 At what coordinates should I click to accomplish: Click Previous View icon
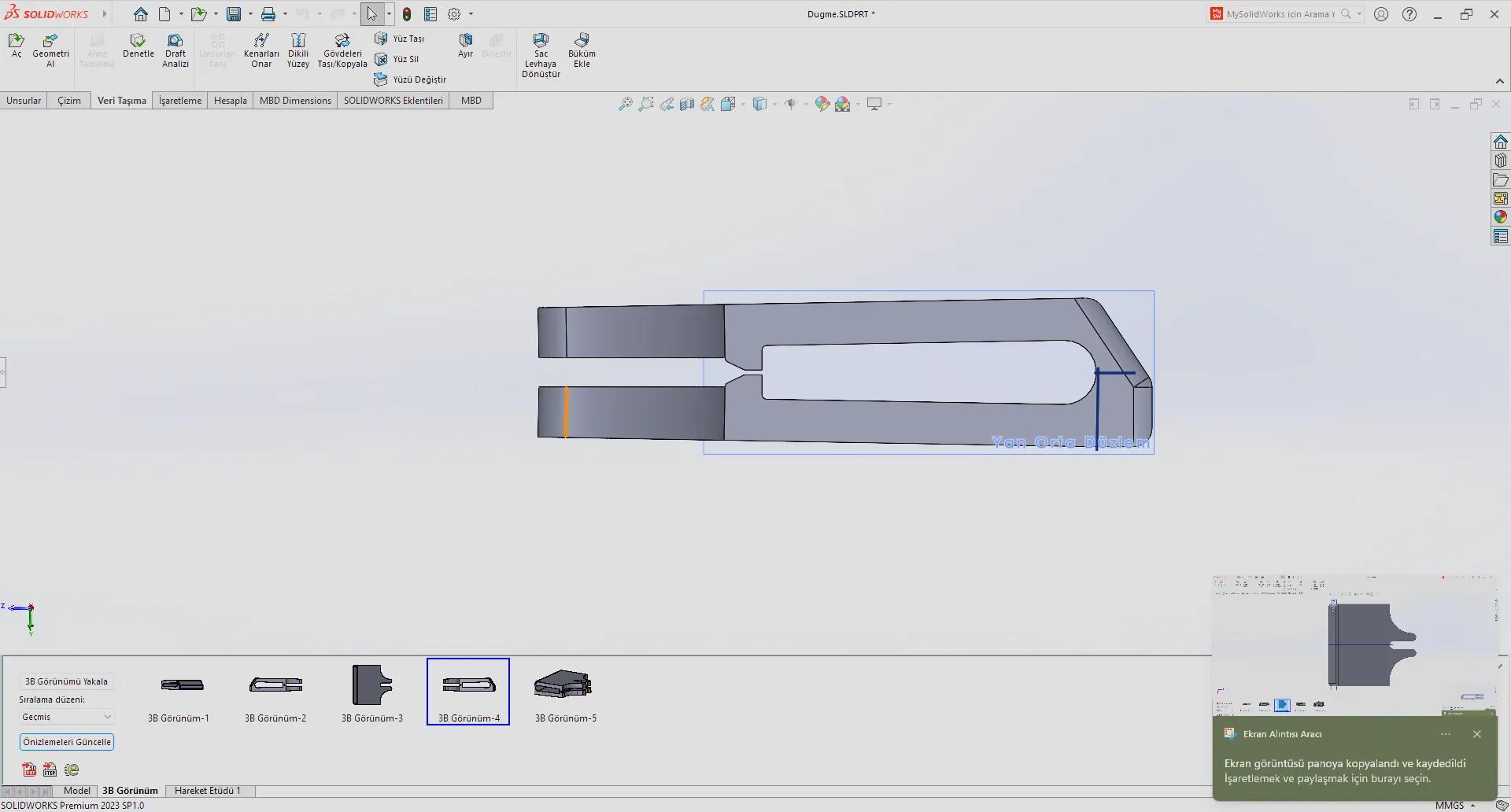point(667,104)
